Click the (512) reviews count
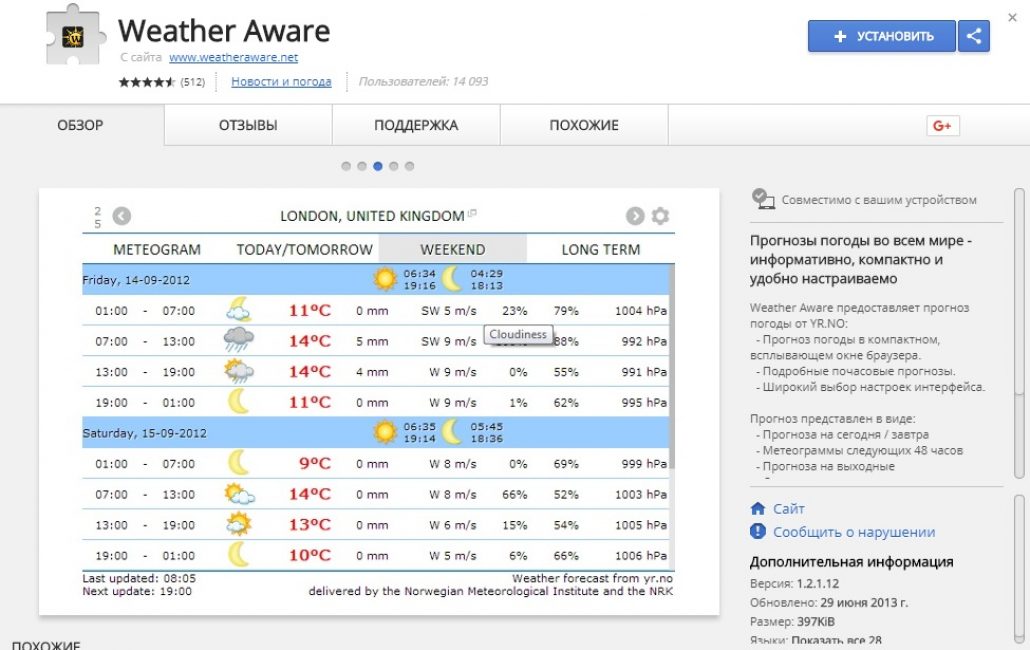 pos(192,82)
